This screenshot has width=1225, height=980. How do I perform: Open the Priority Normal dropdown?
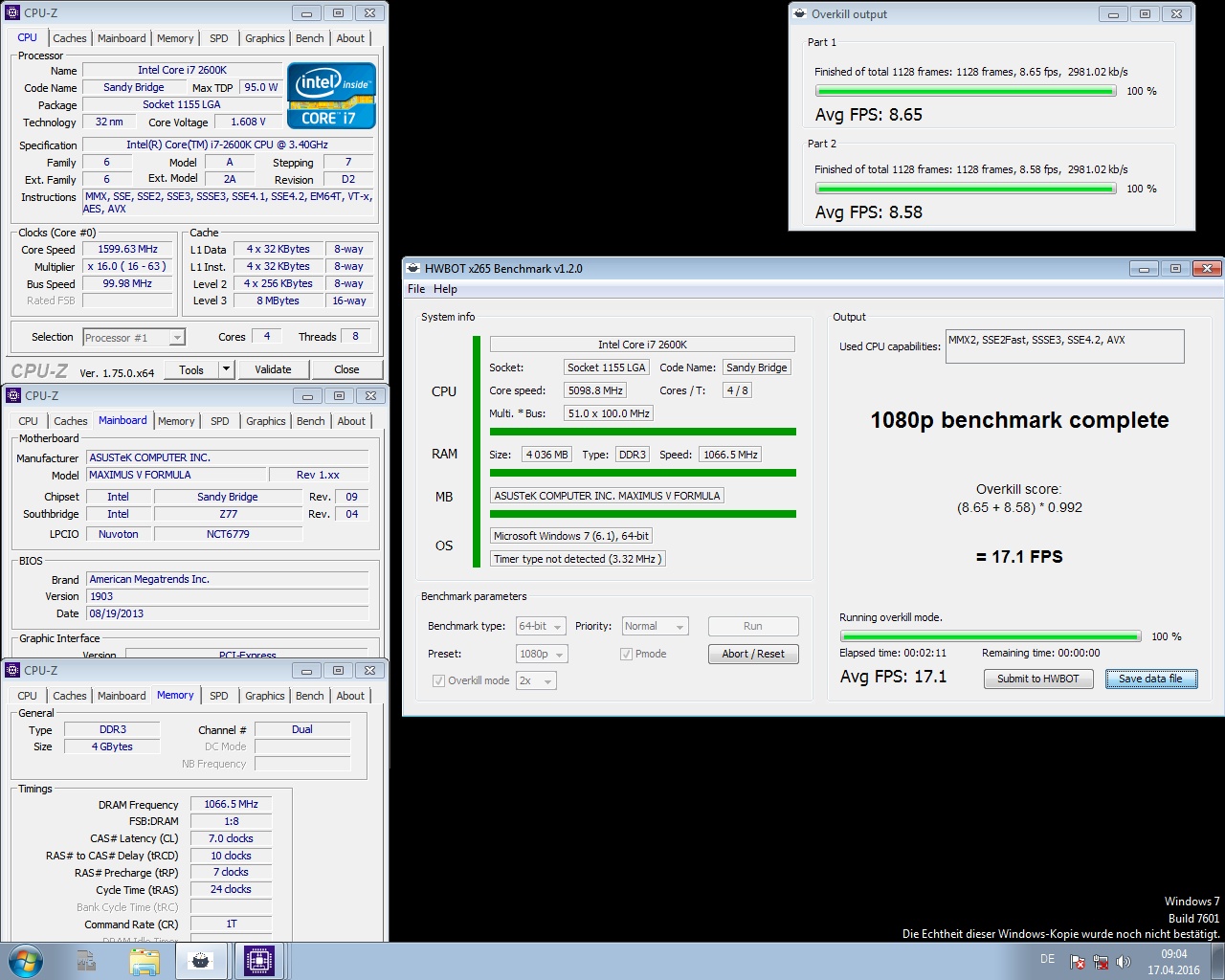(655, 626)
